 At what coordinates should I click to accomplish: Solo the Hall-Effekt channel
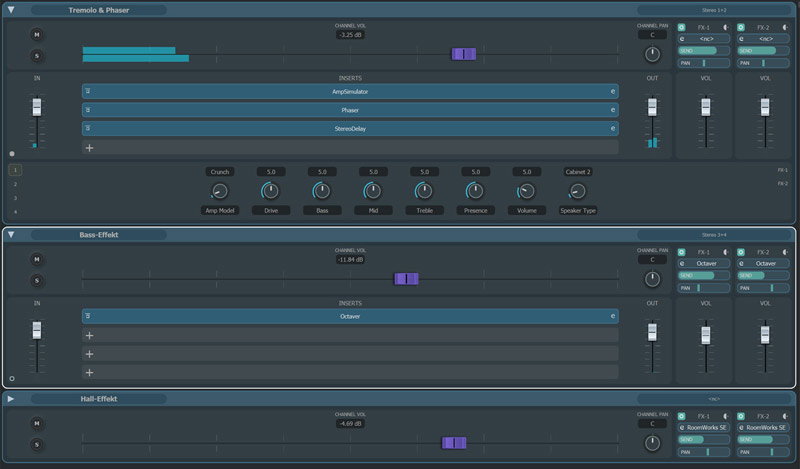click(x=37, y=444)
